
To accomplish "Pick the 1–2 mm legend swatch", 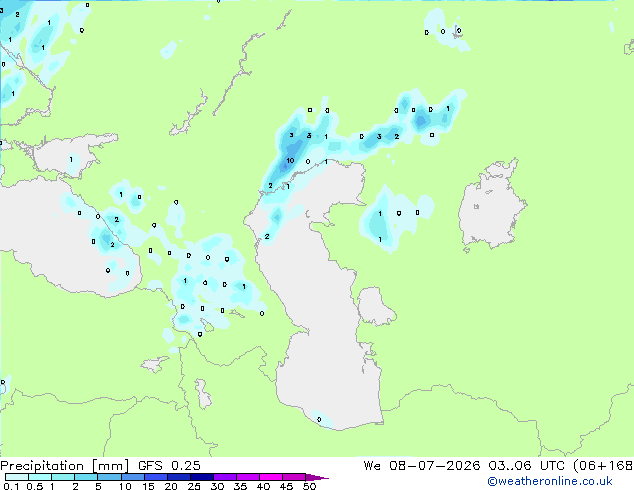I will tap(63, 477).
